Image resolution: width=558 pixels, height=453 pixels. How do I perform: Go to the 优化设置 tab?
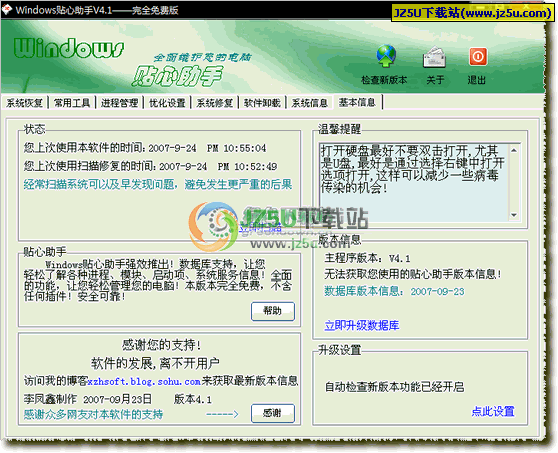click(167, 103)
